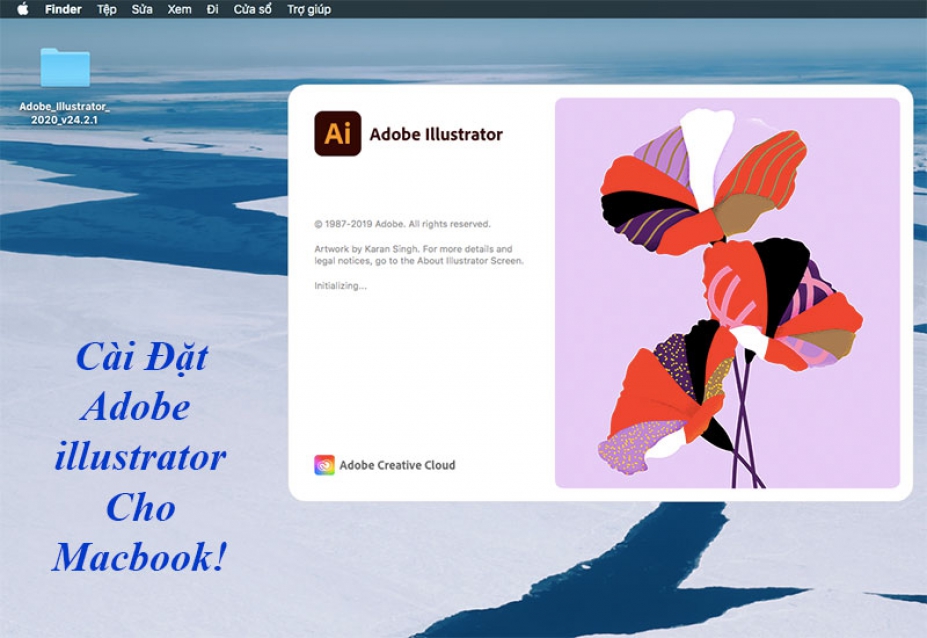This screenshot has width=927, height=638.
Task: Click the Adobe Illustrator title text
Action: coord(436,134)
